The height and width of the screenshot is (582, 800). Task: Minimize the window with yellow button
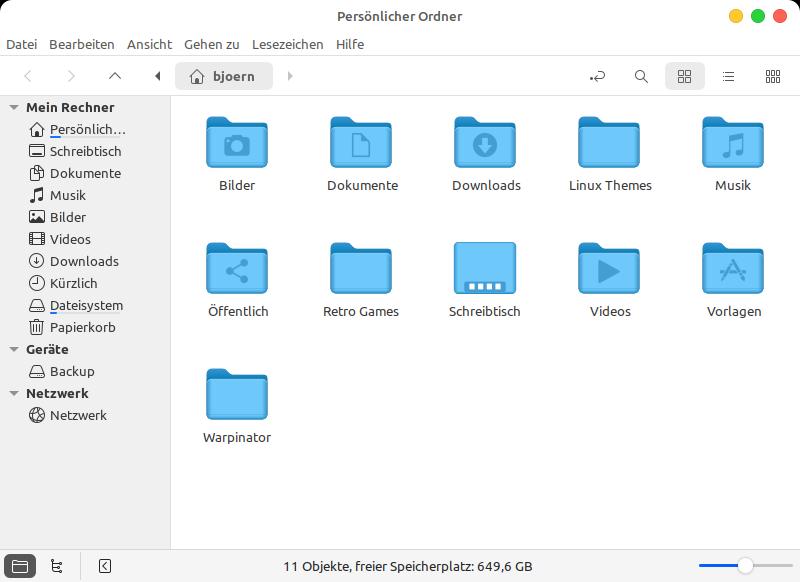point(736,16)
